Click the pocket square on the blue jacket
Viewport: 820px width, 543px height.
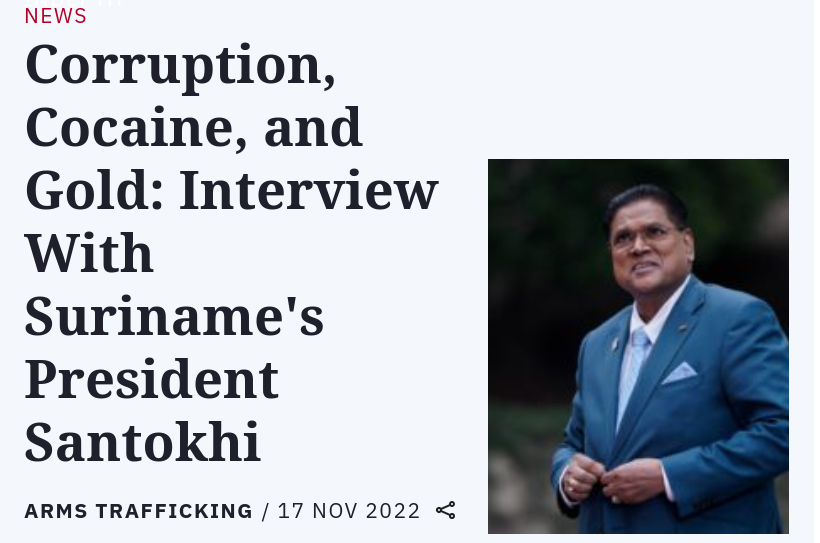(x=679, y=373)
